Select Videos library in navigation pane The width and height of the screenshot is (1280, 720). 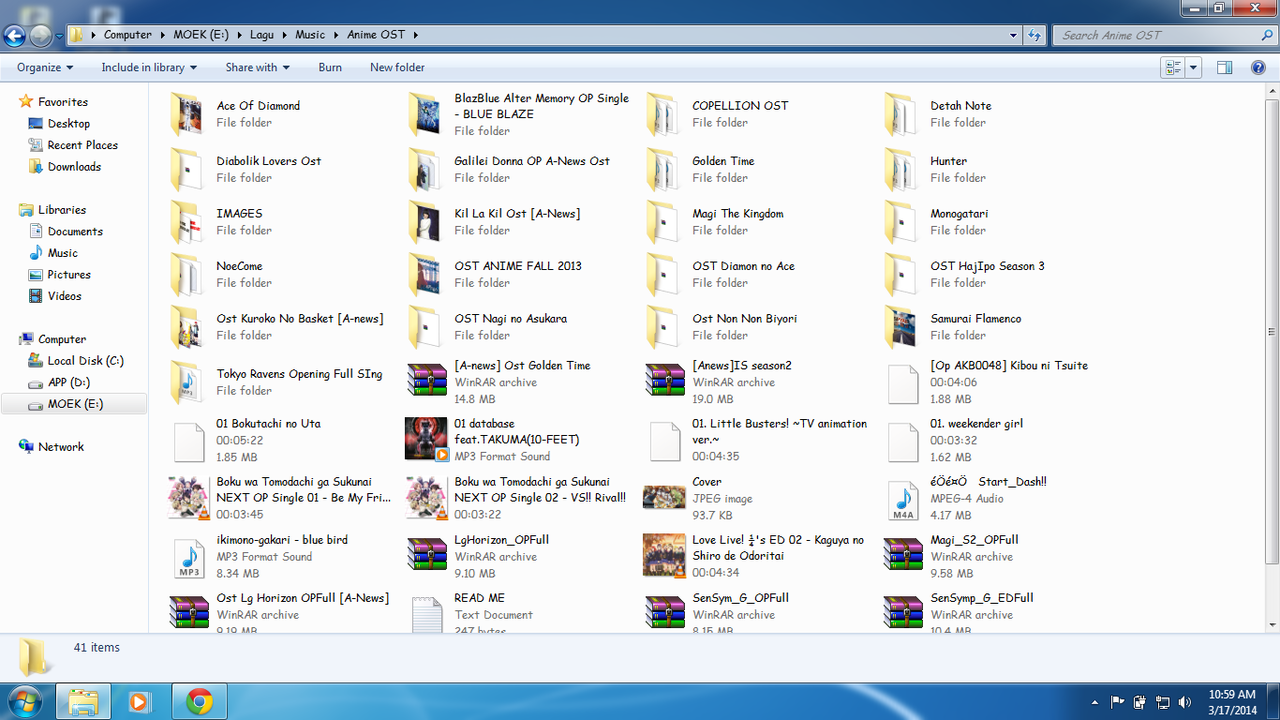point(65,297)
